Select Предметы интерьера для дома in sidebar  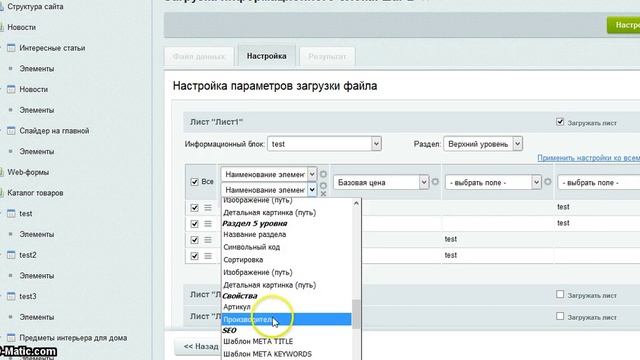point(73,338)
